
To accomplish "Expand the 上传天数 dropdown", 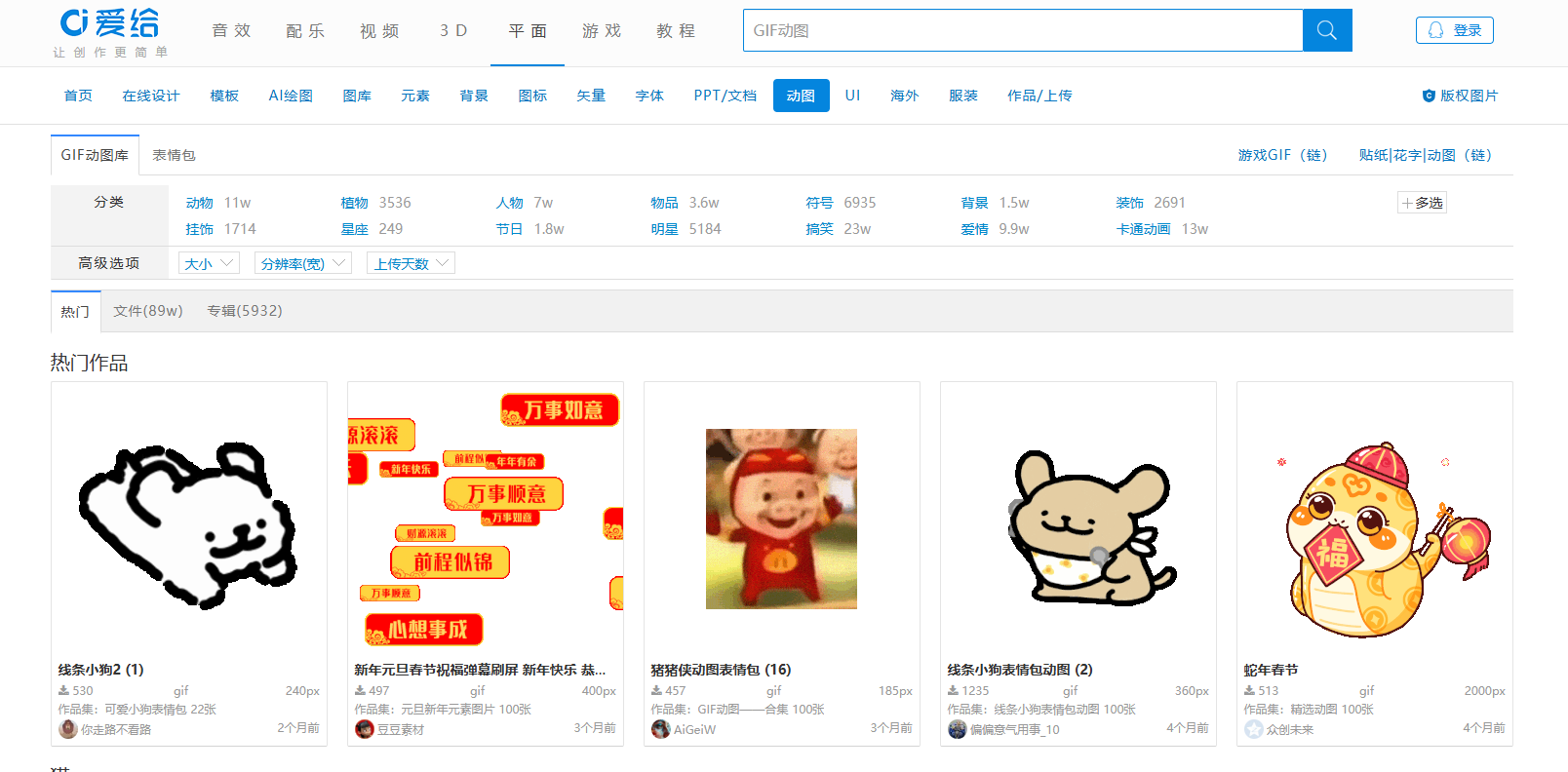I will [x=411, y=263].
